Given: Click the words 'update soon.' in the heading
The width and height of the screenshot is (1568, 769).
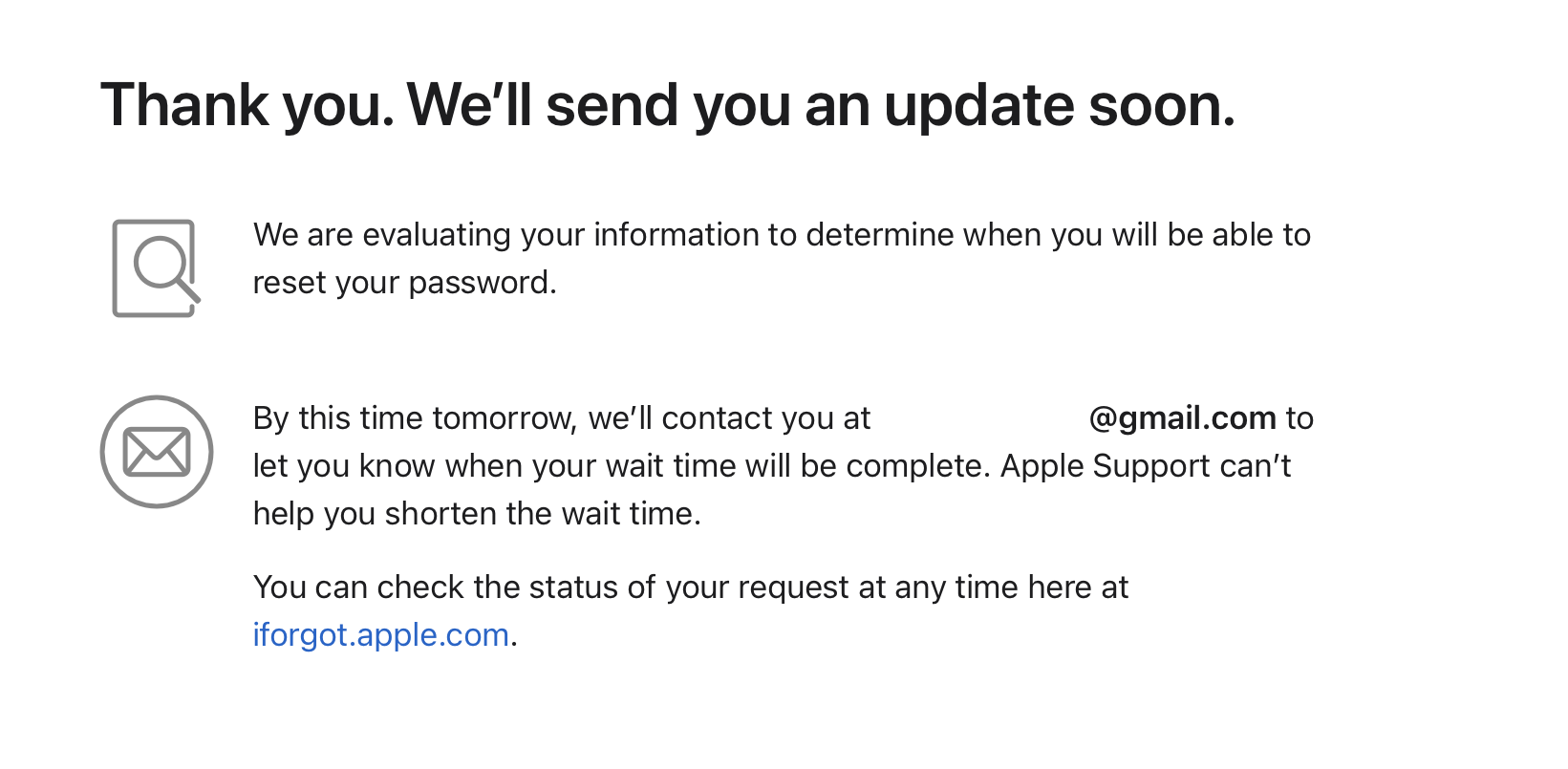Looking at the screenshot, I should 1060,105.
